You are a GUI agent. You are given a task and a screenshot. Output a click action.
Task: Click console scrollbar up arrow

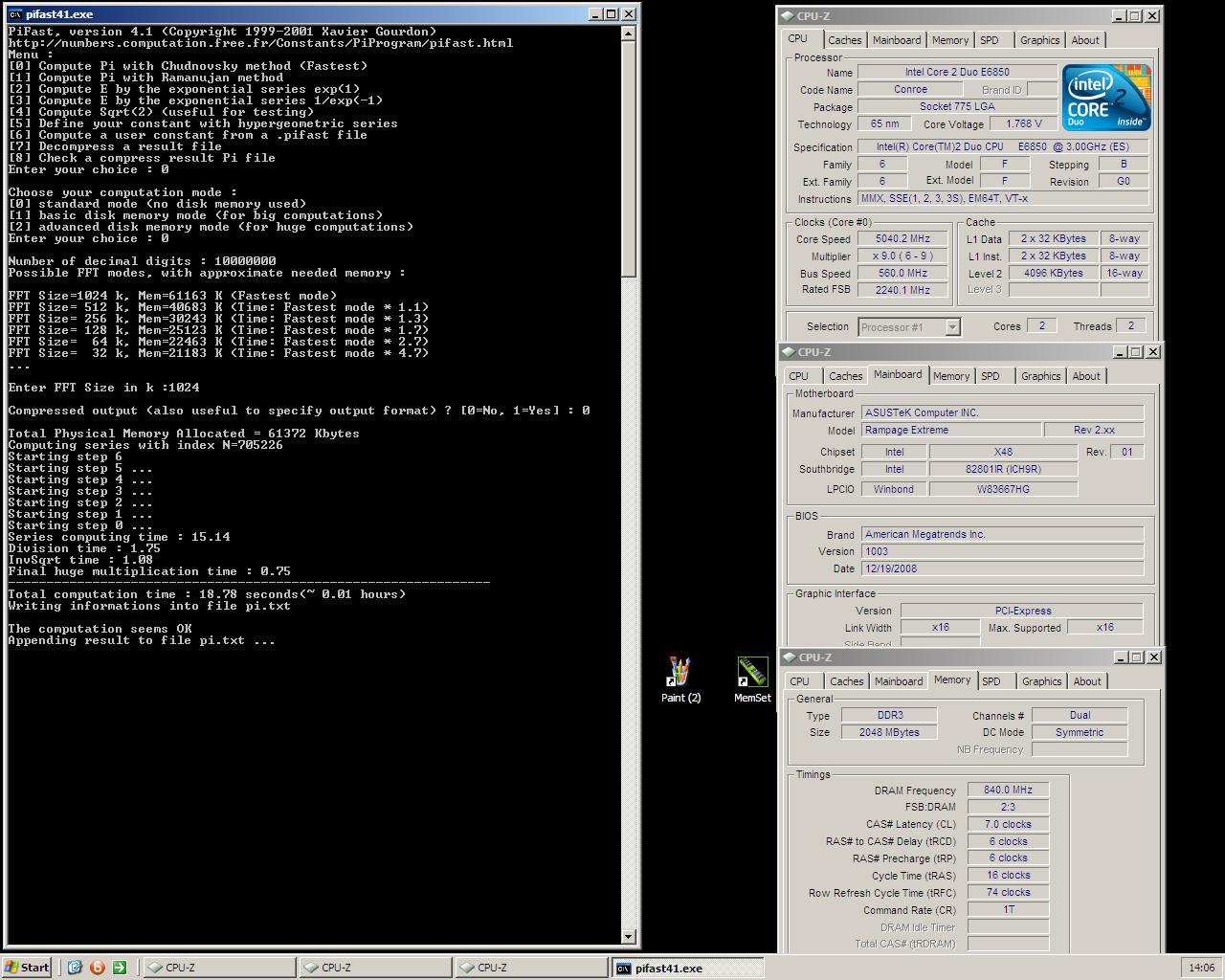[x=629, y=33]
